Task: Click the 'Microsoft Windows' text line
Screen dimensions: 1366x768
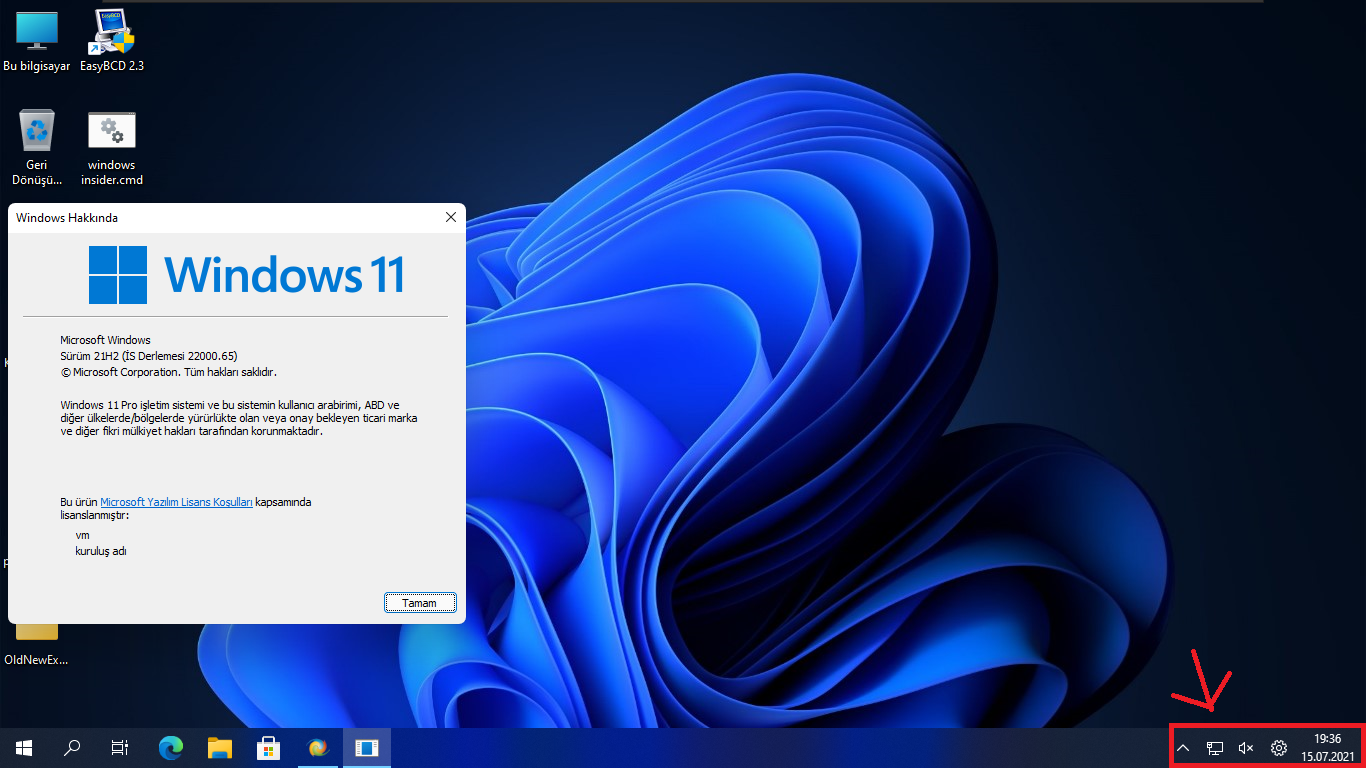Action: coord(105,340)
